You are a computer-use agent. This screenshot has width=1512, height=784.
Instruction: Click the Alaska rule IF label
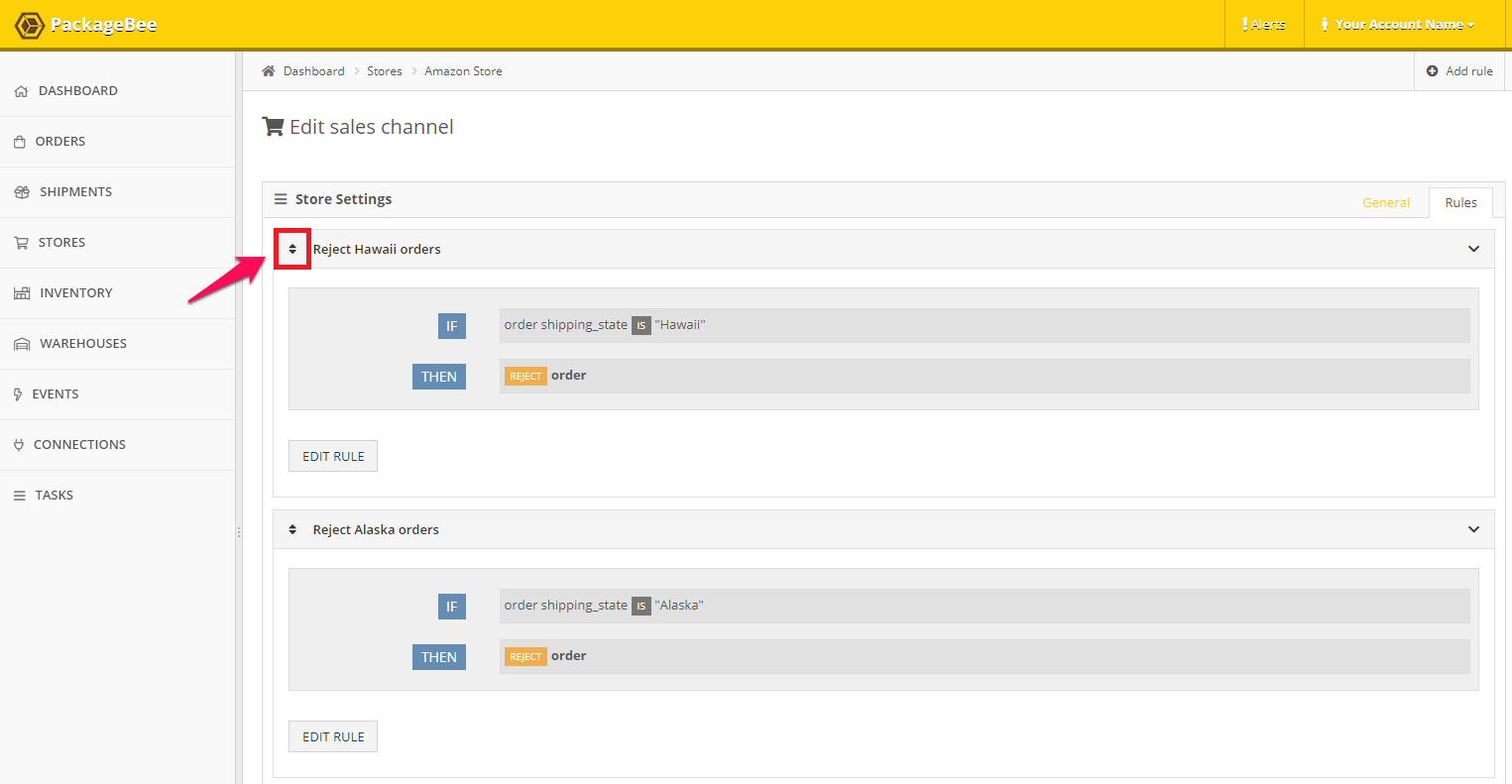[452, 607]
